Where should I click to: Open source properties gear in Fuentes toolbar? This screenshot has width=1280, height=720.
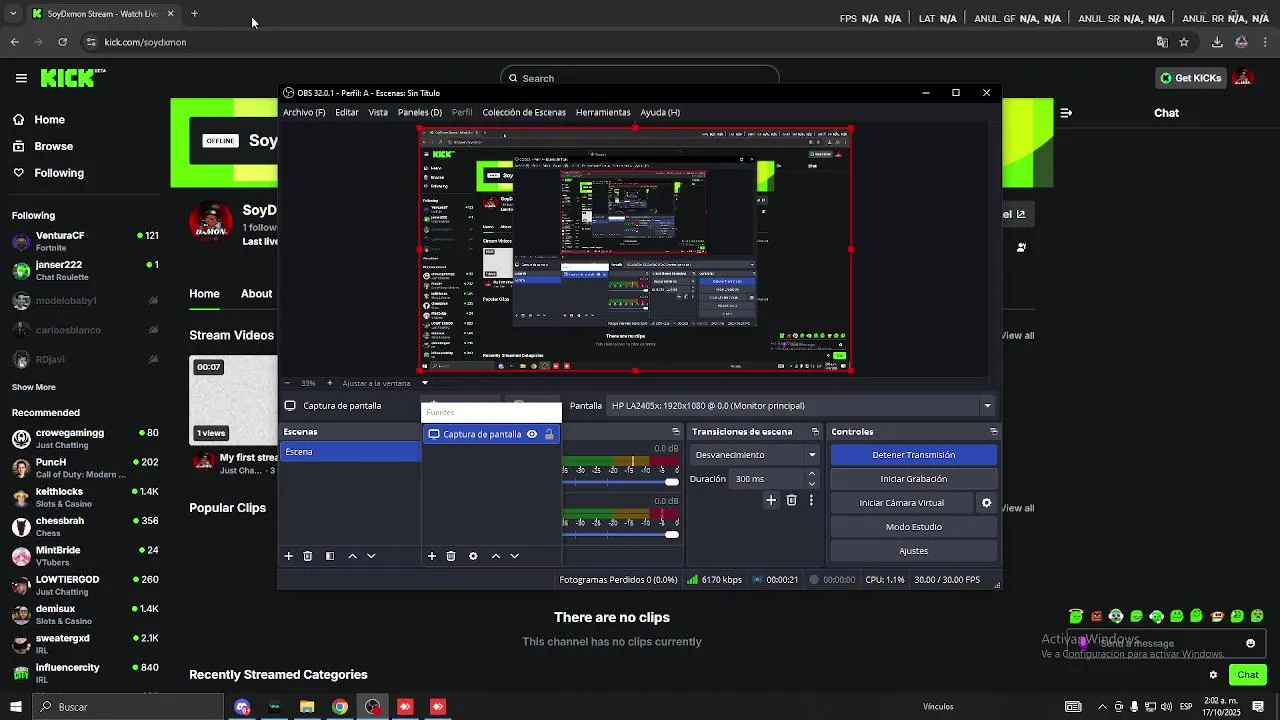click(473, 556)
